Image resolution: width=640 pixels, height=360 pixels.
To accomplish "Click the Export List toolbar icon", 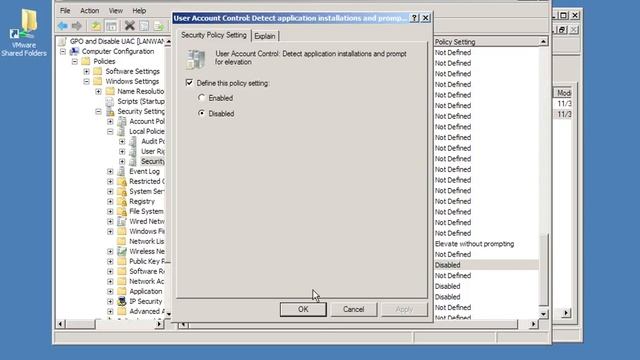I will 159,26.
